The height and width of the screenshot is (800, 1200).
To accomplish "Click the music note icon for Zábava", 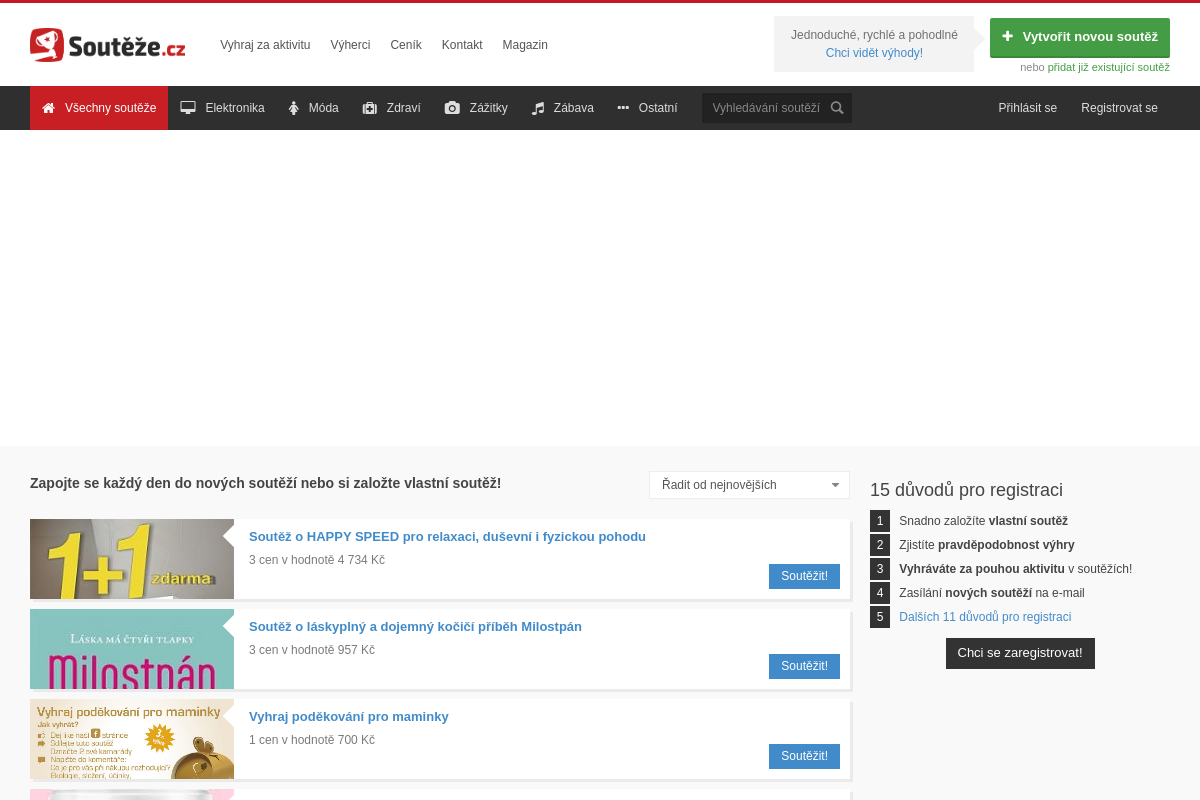I will pyautogui.click(x=538, y=108).
